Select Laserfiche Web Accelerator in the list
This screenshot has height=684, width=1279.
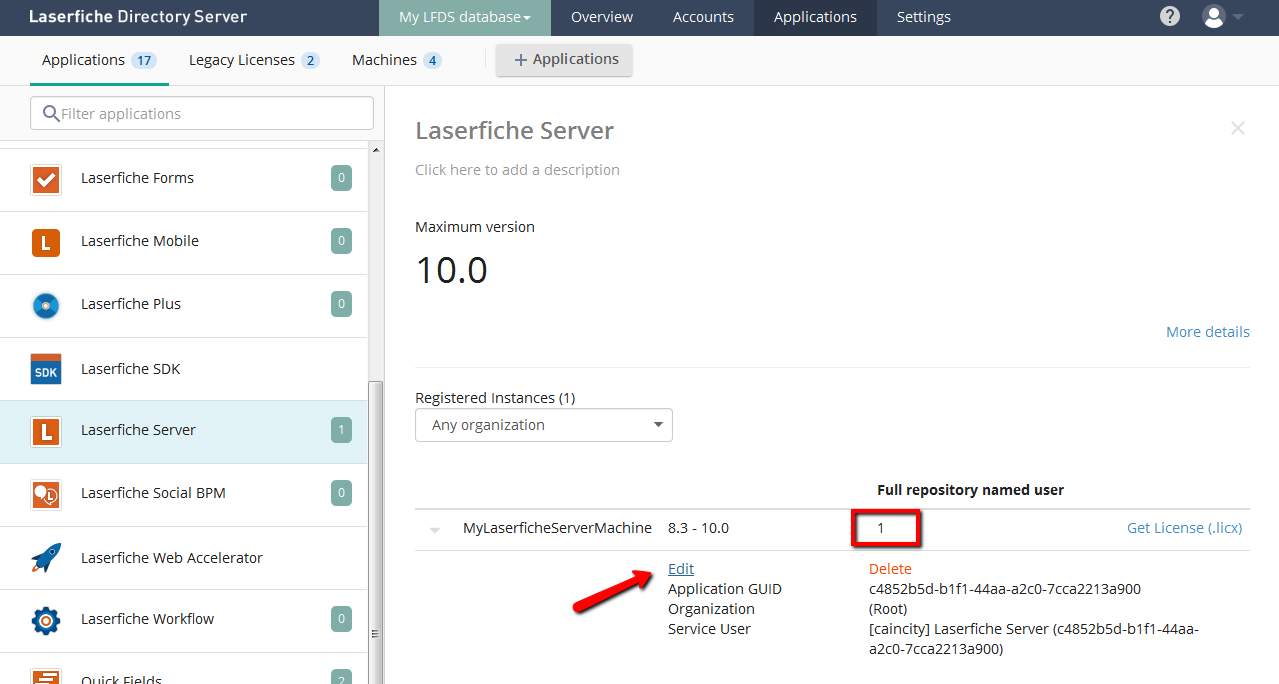point(184,558)
